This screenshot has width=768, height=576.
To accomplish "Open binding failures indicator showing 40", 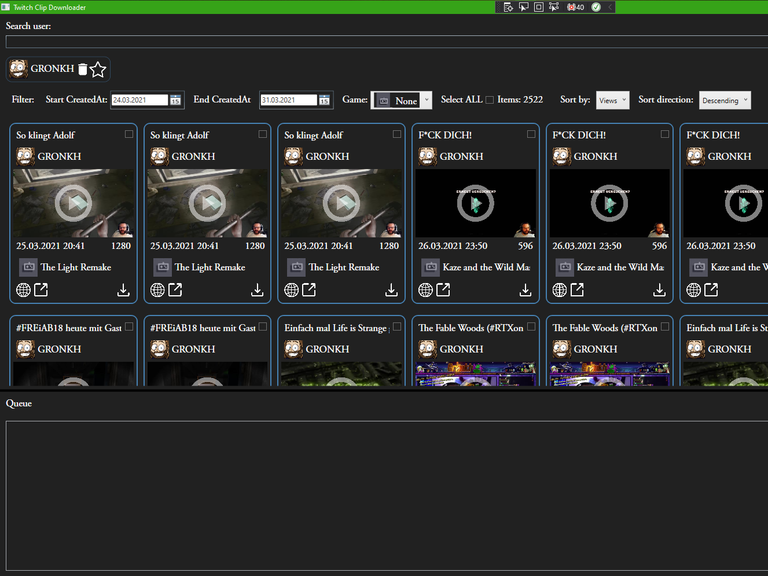I will (576, 7).
